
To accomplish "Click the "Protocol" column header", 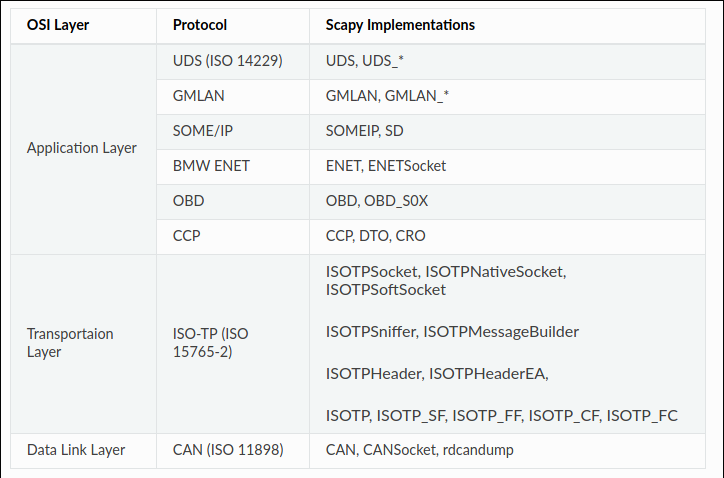I will (x=200, y=24).
